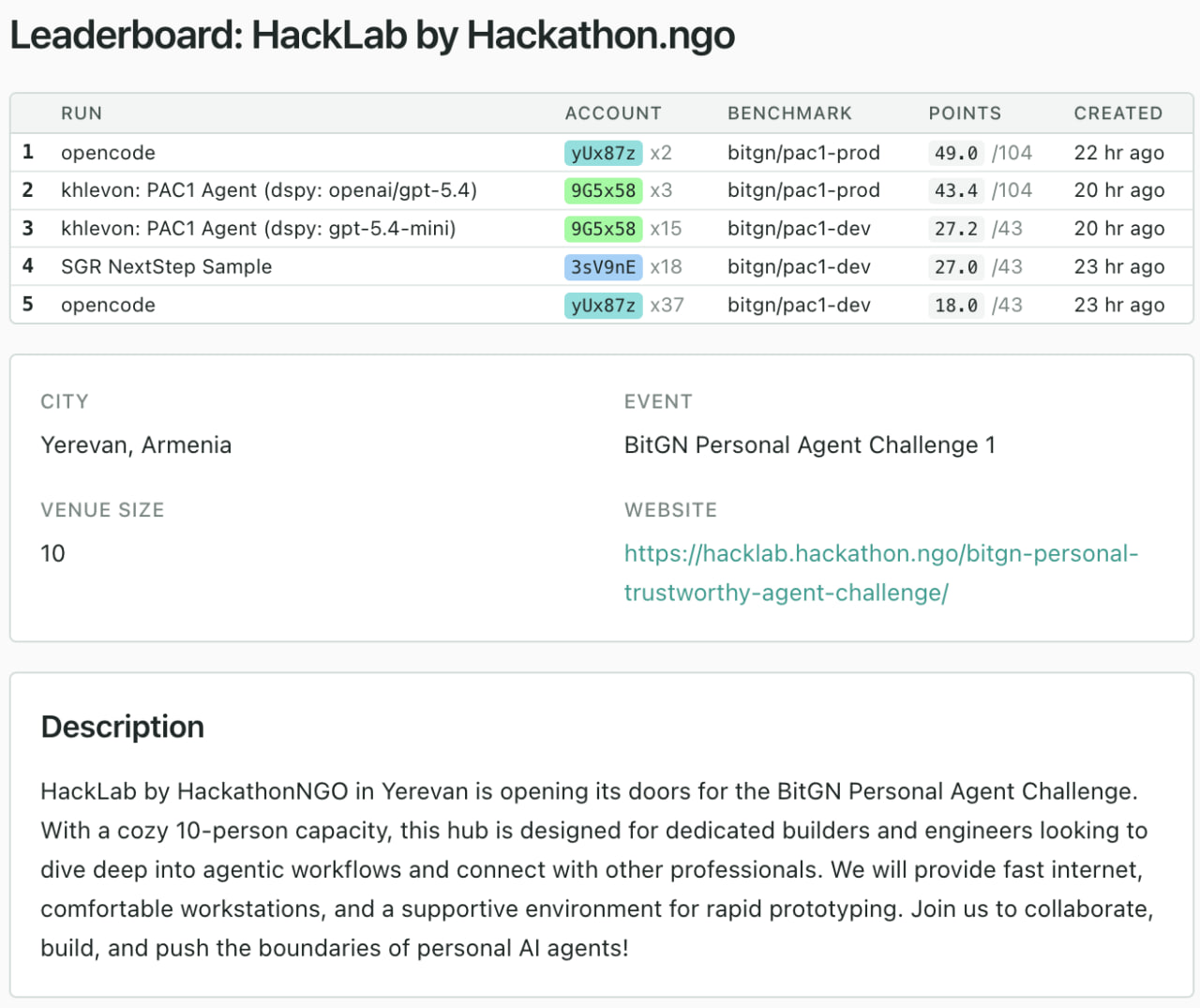Image resolution: width=1200 pixels, height=1008 pixels.
Task: Click the POINTS column header
Action: tap(965, 113)
